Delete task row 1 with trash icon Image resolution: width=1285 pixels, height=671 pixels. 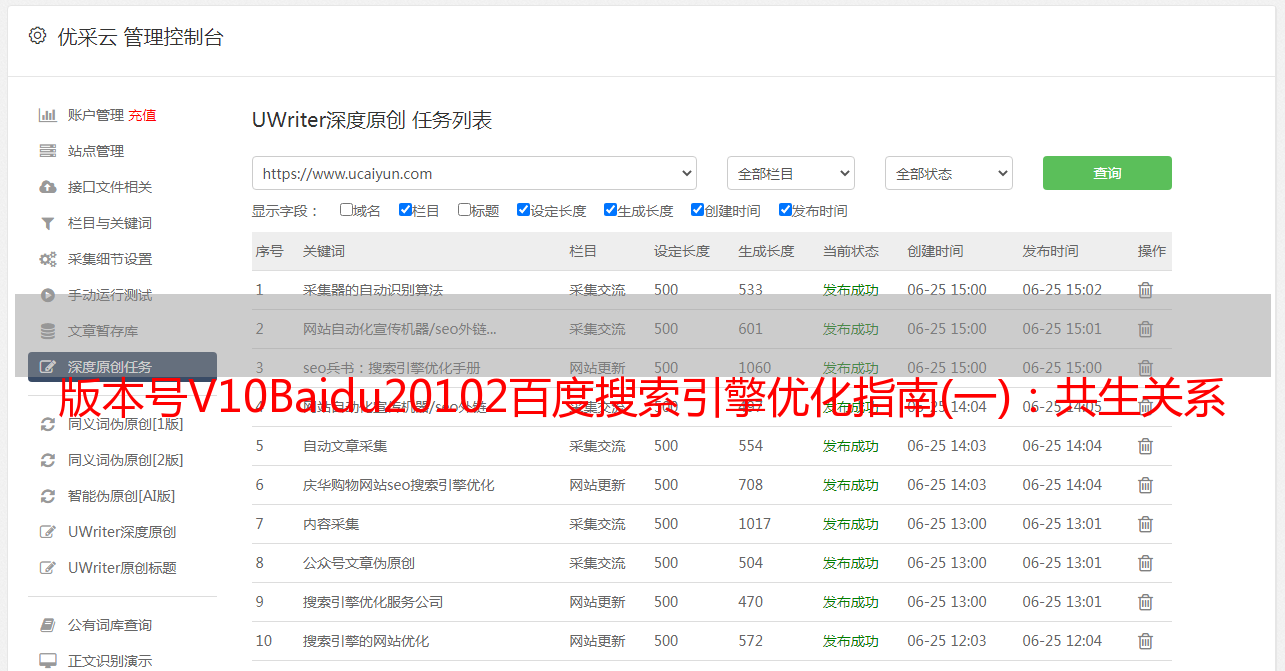[1145, 290]
